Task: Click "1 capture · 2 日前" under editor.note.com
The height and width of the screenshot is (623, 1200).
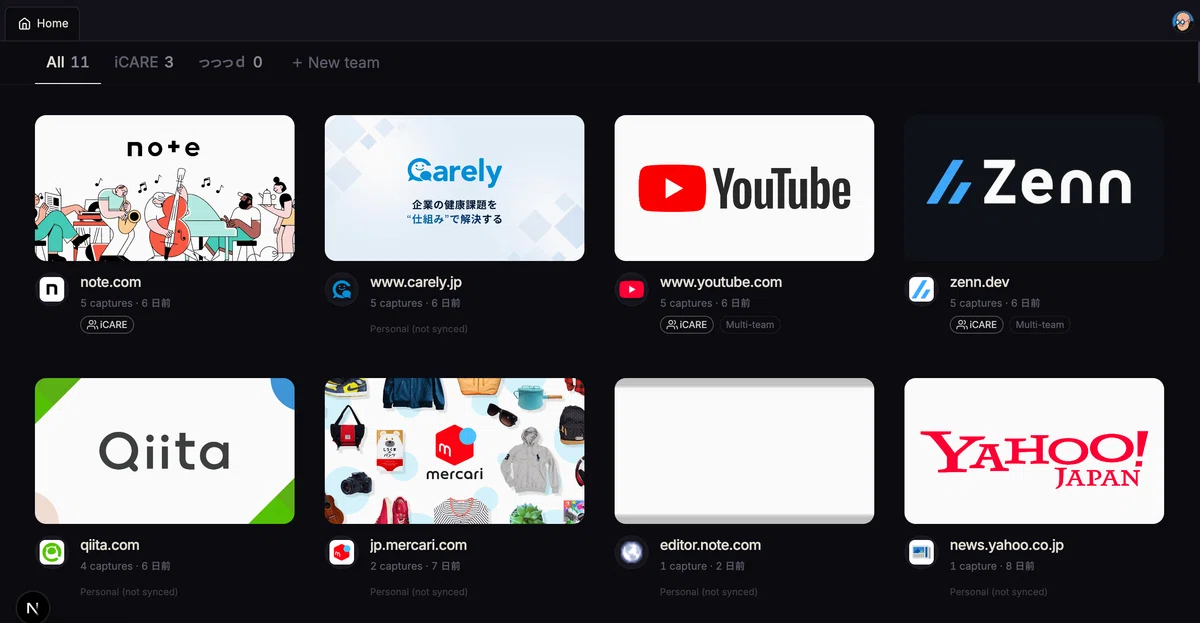Action: click(x=703, y=566)
